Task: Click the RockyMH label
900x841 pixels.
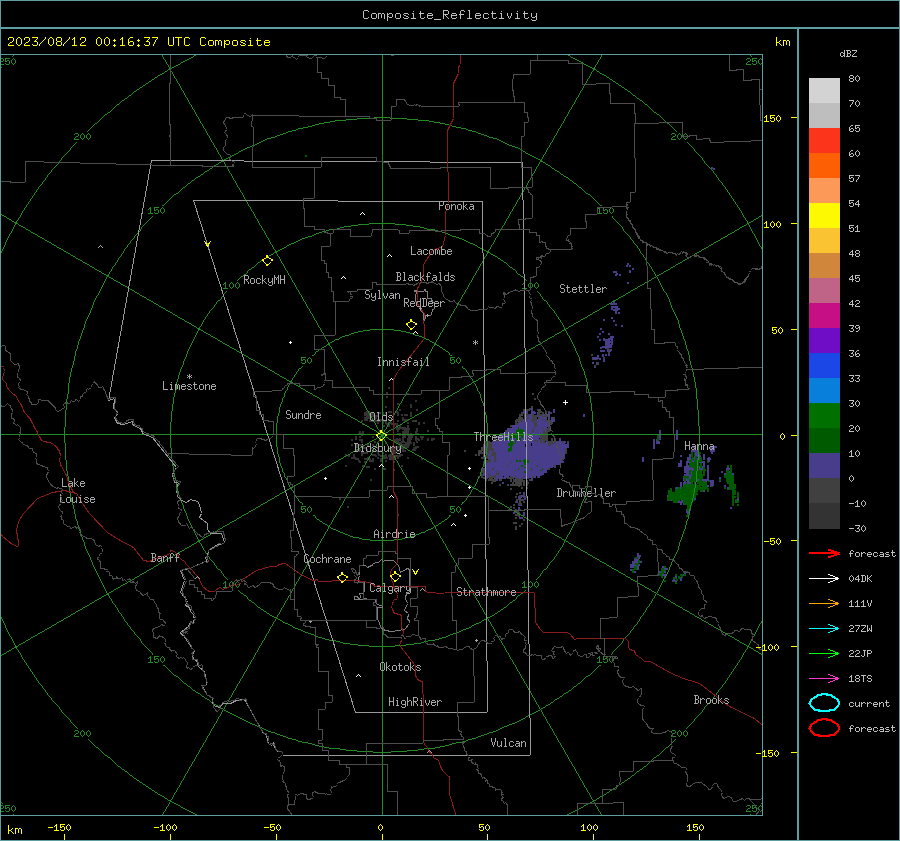Action: tap(264, 280)
